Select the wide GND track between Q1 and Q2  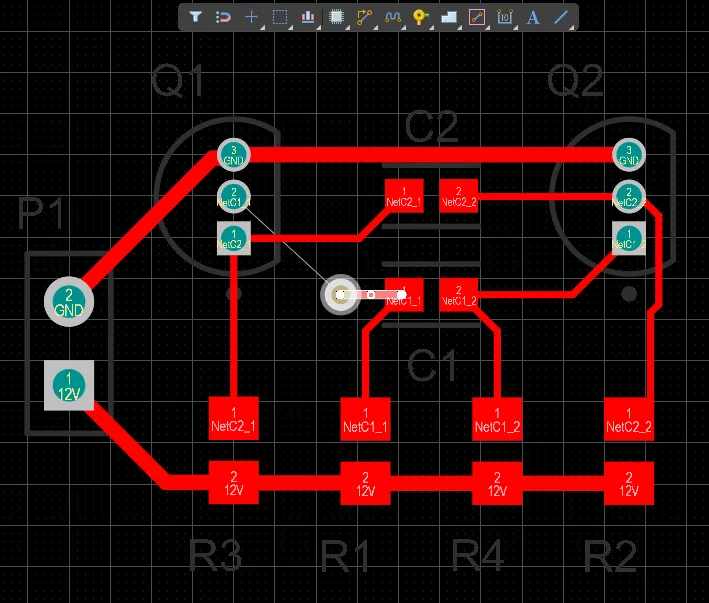click(430, 155)
